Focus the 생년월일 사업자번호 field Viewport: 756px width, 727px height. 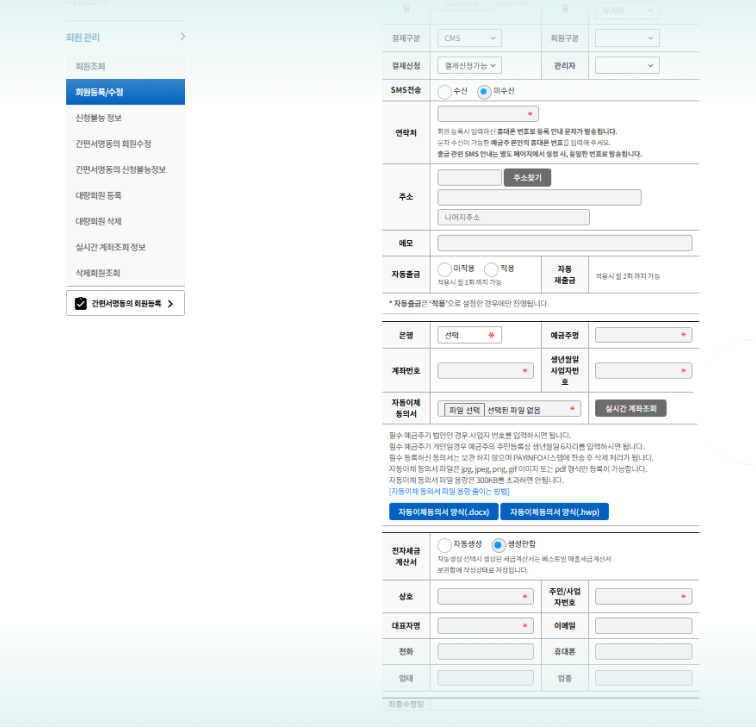click(x=644, y=371)
